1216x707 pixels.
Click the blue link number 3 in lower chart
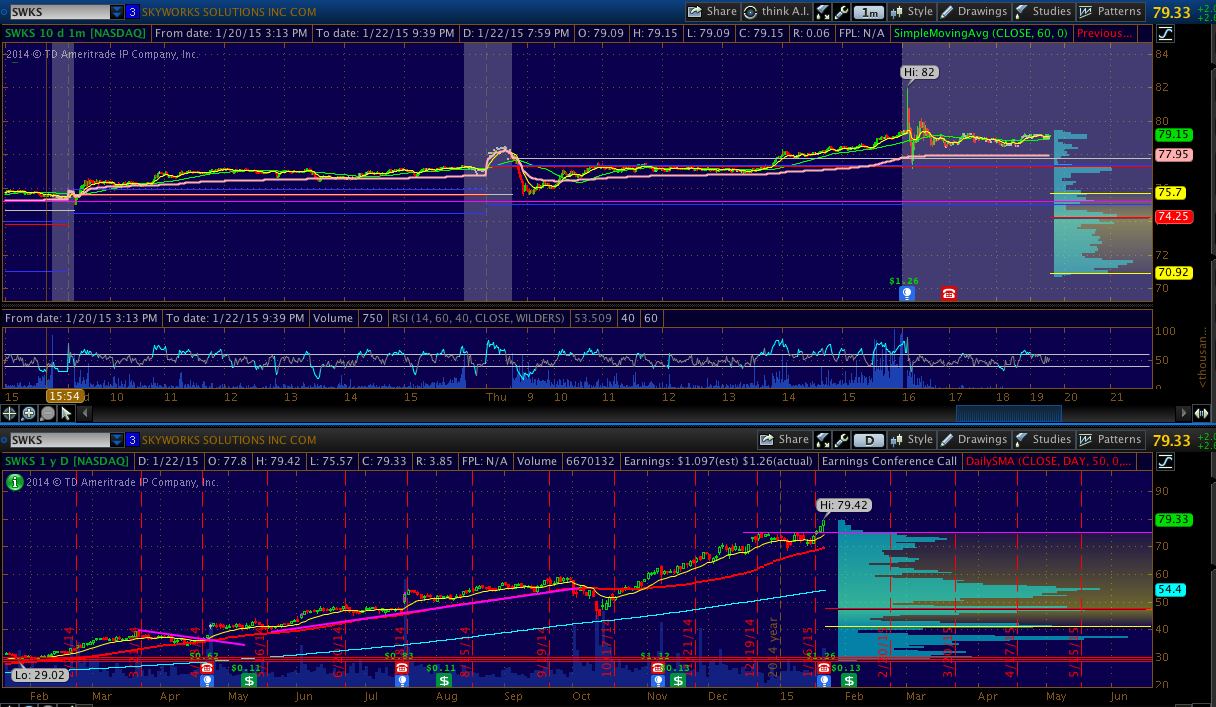[132, 439]
